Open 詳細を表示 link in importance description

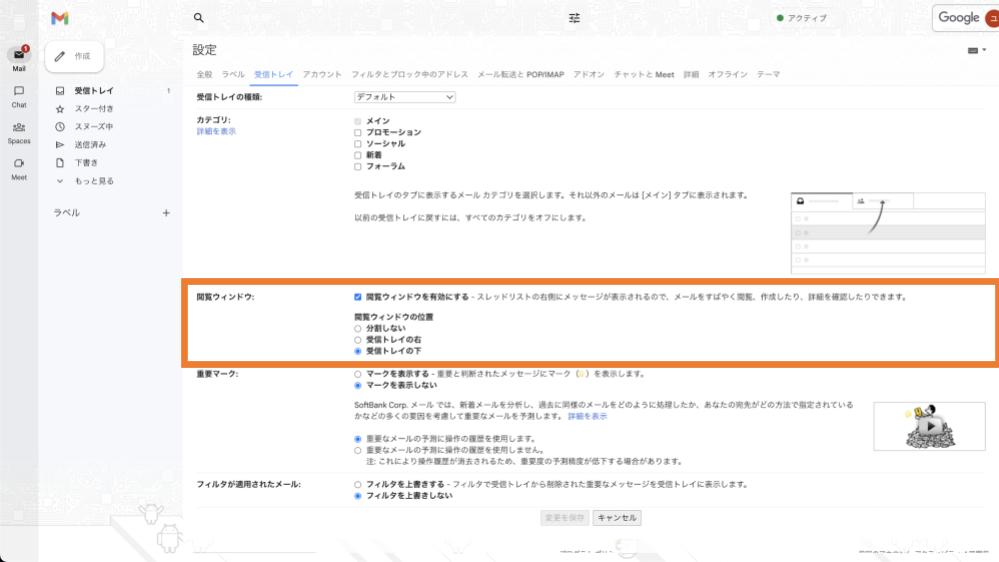point(587,416)
